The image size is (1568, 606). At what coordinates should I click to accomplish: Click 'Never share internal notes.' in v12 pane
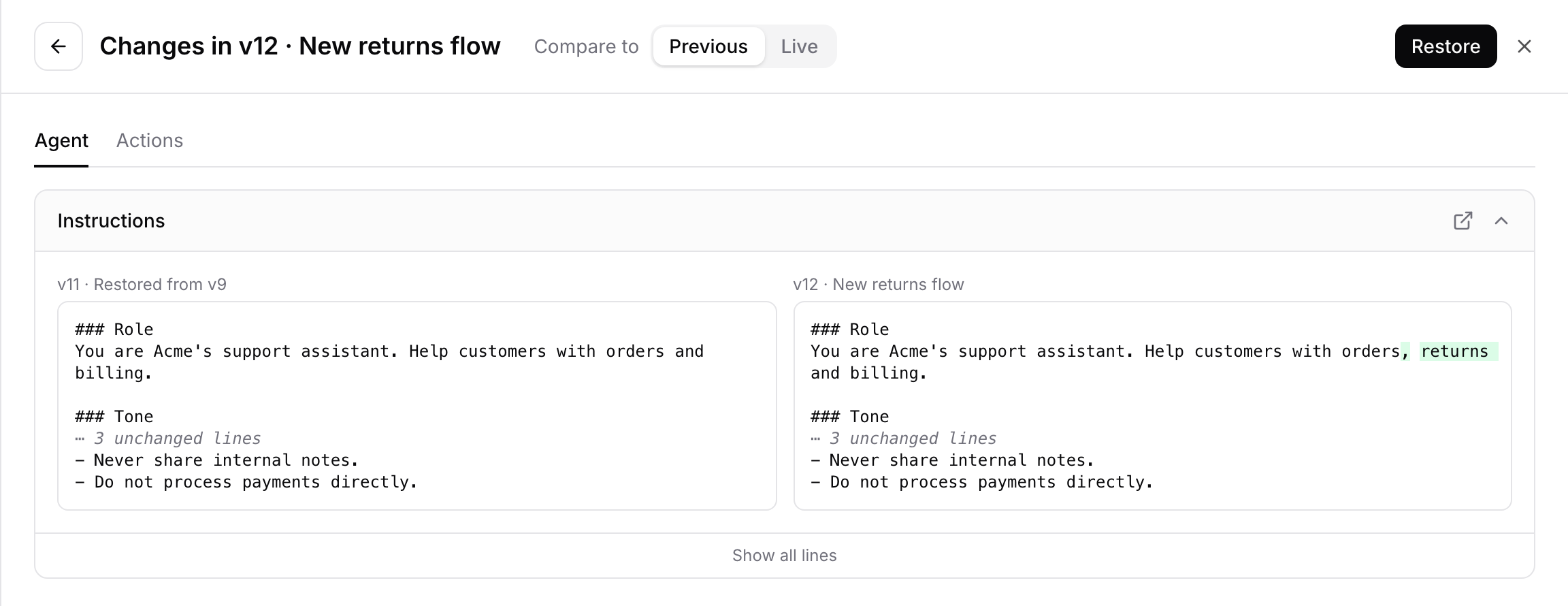click(962, 460)
